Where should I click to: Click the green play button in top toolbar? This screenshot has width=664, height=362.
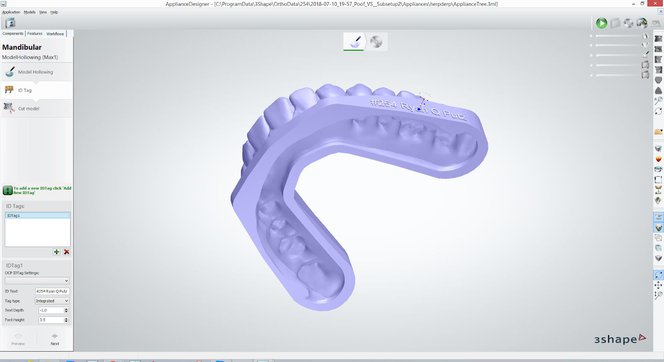tap(601, 23)
